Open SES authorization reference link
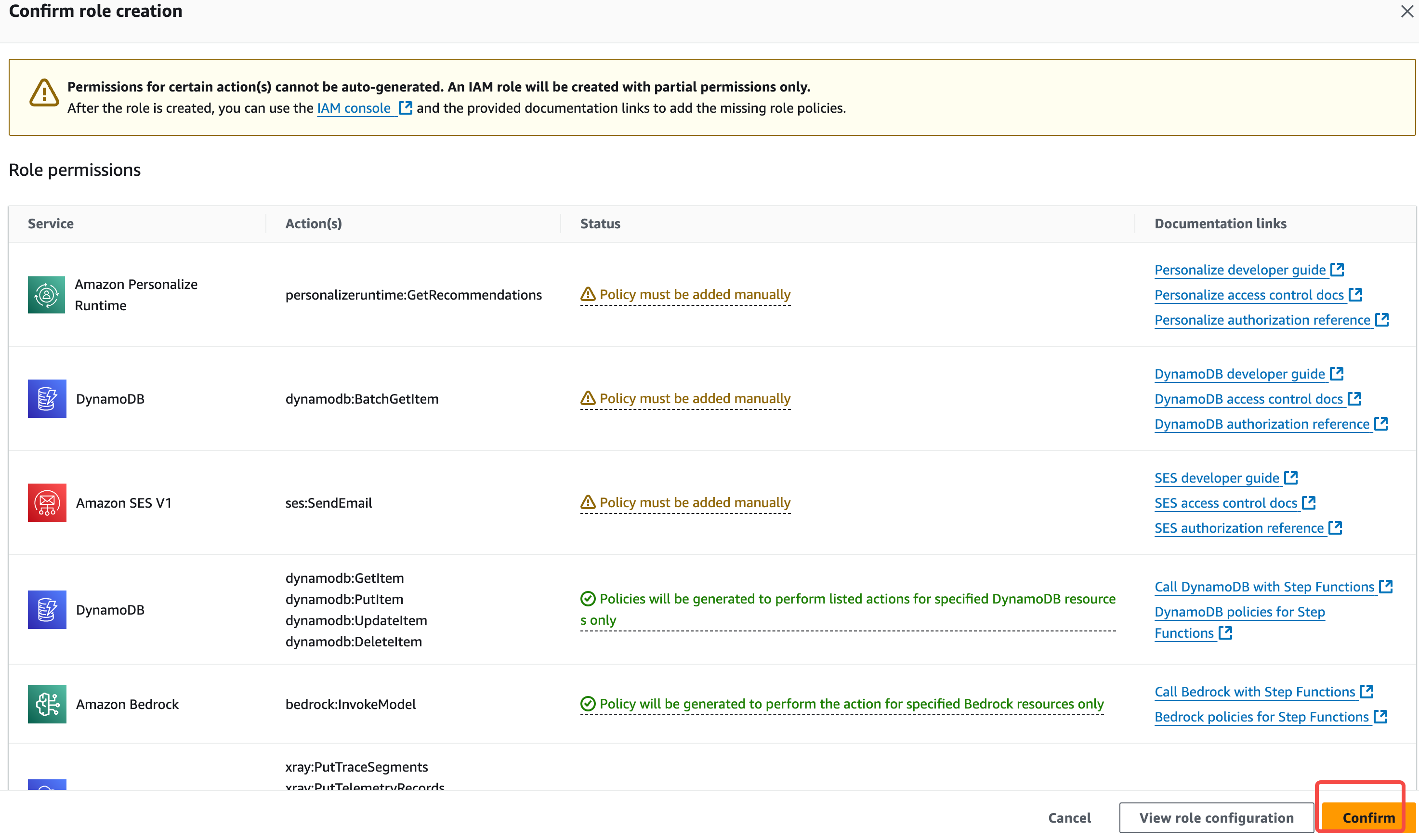The height and width of the screenshot is (840, 1419). [1239, 529]
